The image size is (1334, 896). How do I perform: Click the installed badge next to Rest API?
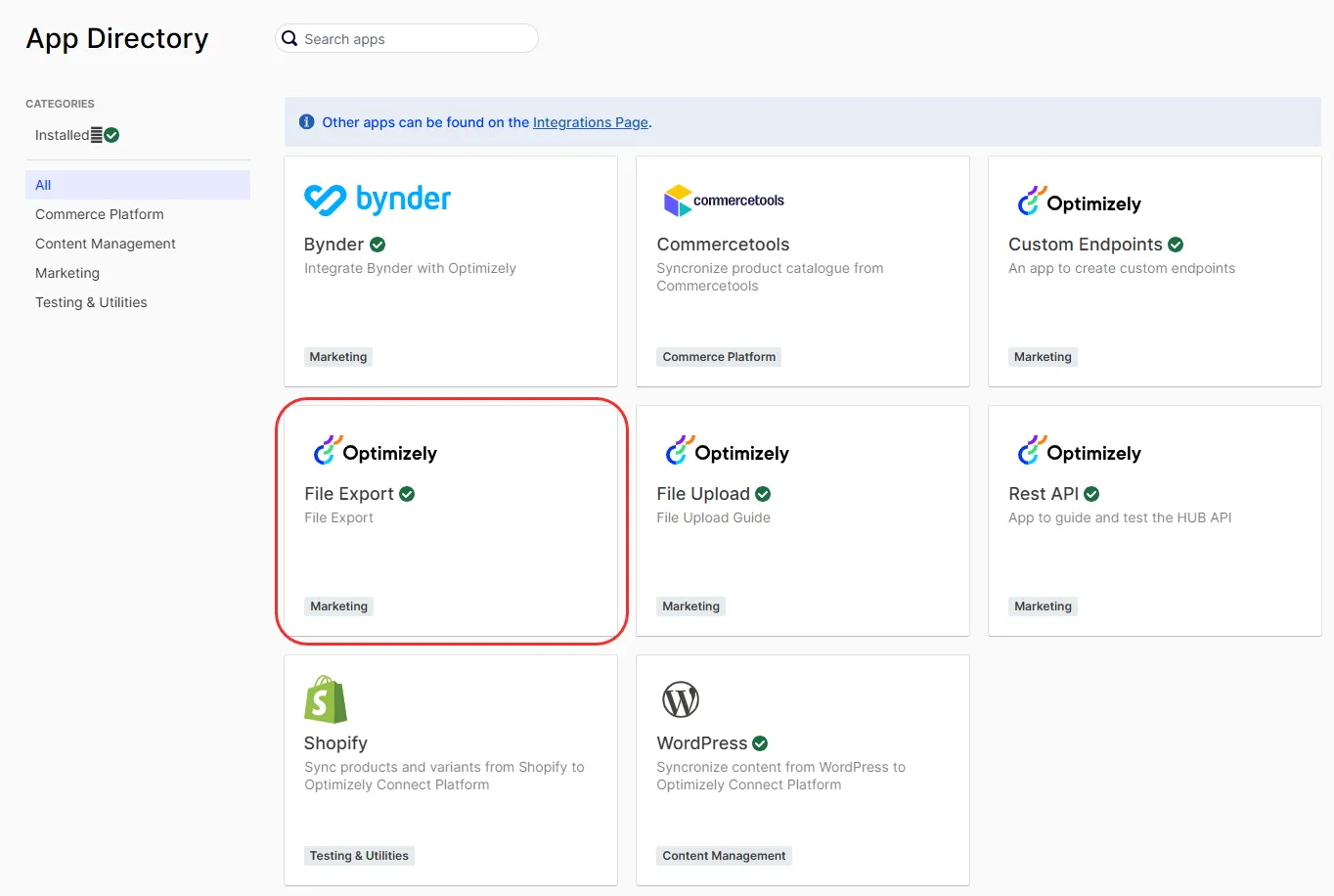(1091, 494)
